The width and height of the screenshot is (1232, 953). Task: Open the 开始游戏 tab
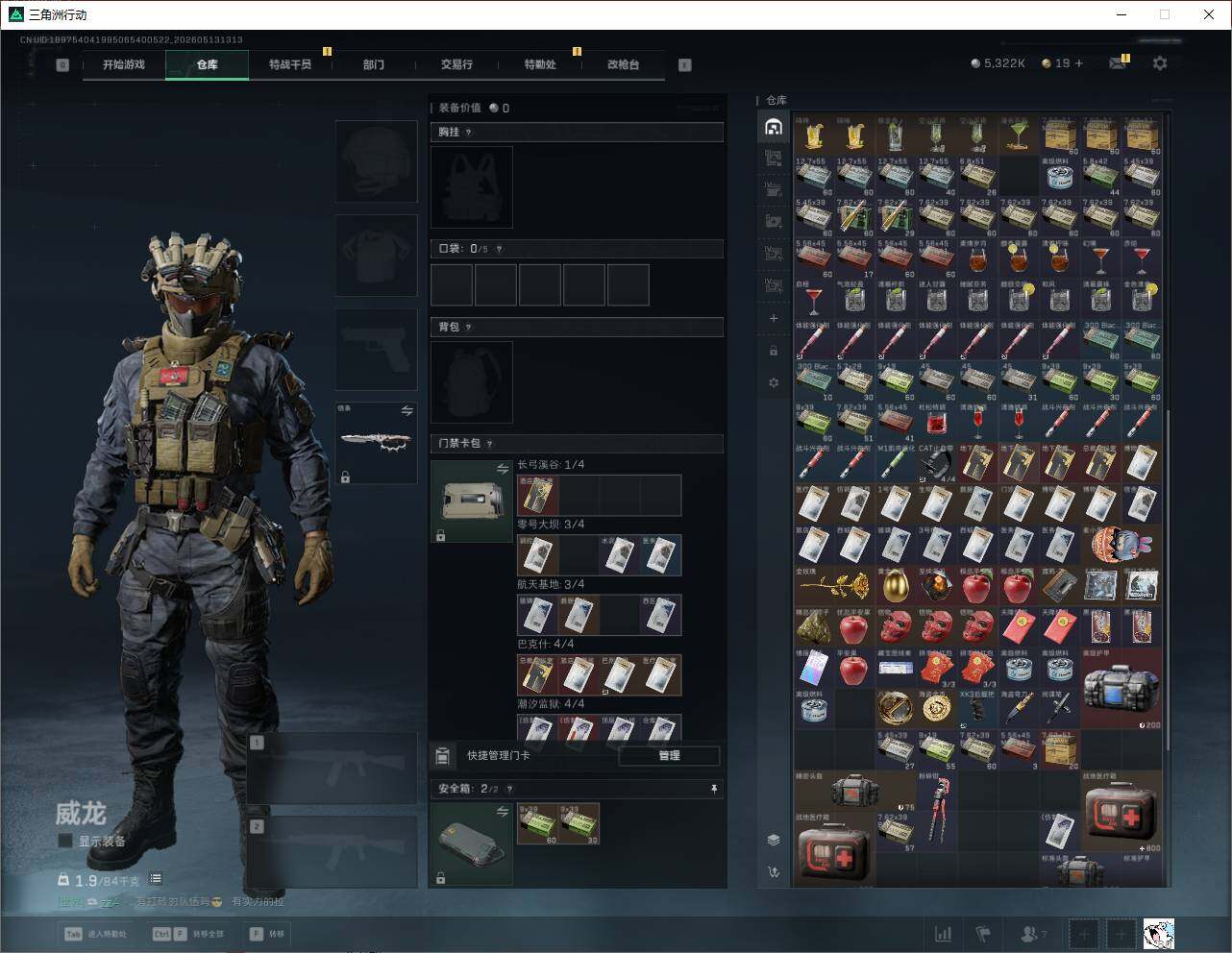pos(124,64)
